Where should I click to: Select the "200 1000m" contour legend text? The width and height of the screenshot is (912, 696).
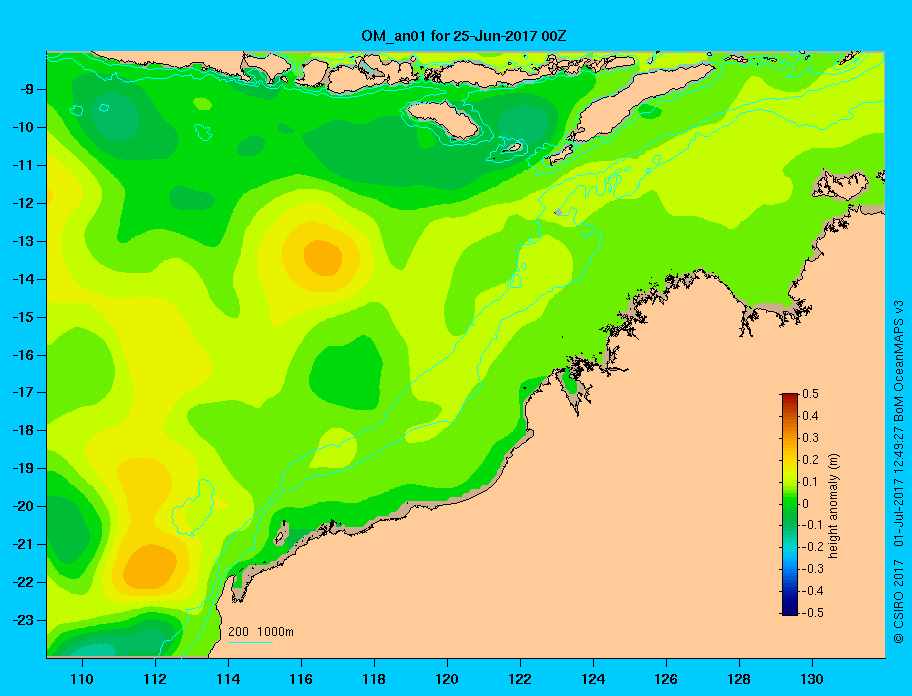[261, 631]
